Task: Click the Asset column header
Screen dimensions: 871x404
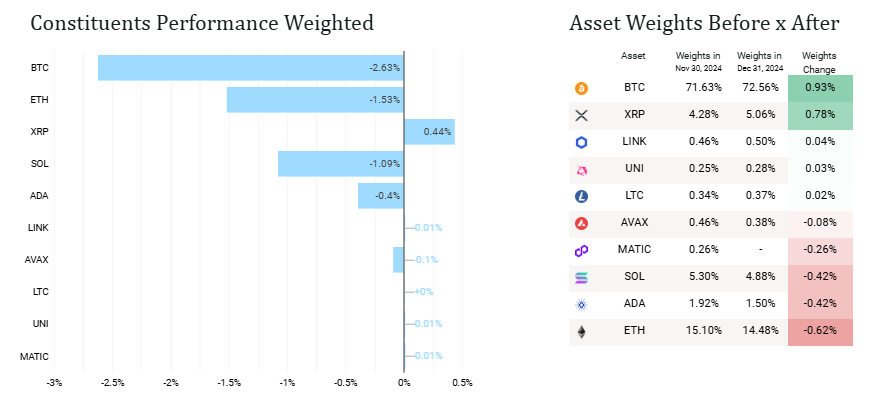Action: 633,55
